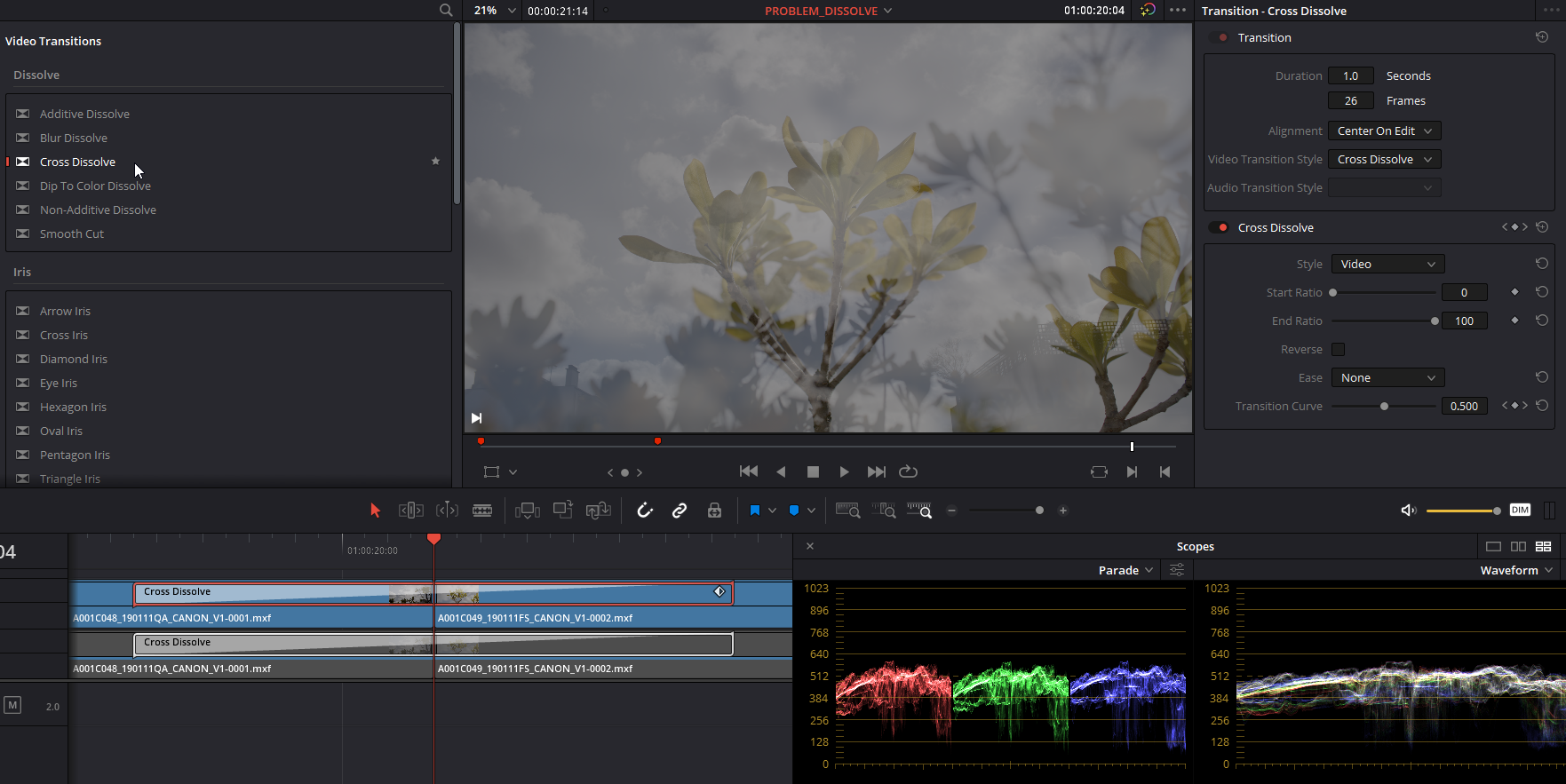Toggle Loop playback icon
The image size is (1566, 784).
click(908, 471)
